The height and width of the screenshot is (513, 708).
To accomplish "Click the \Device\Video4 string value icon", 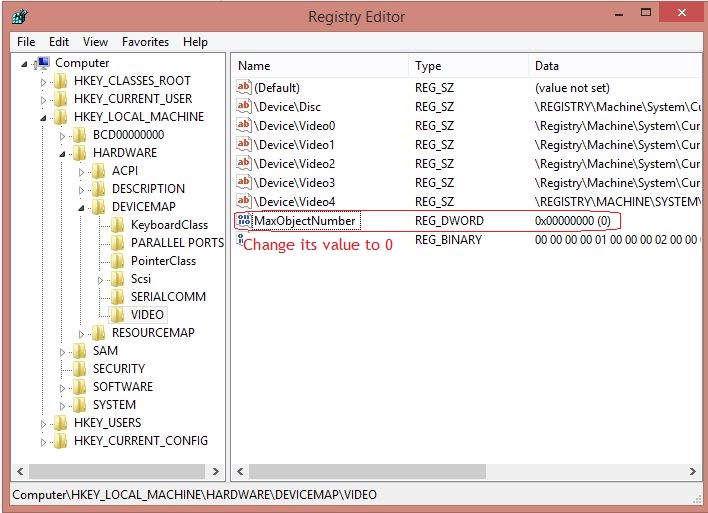I will pos(243,202).
